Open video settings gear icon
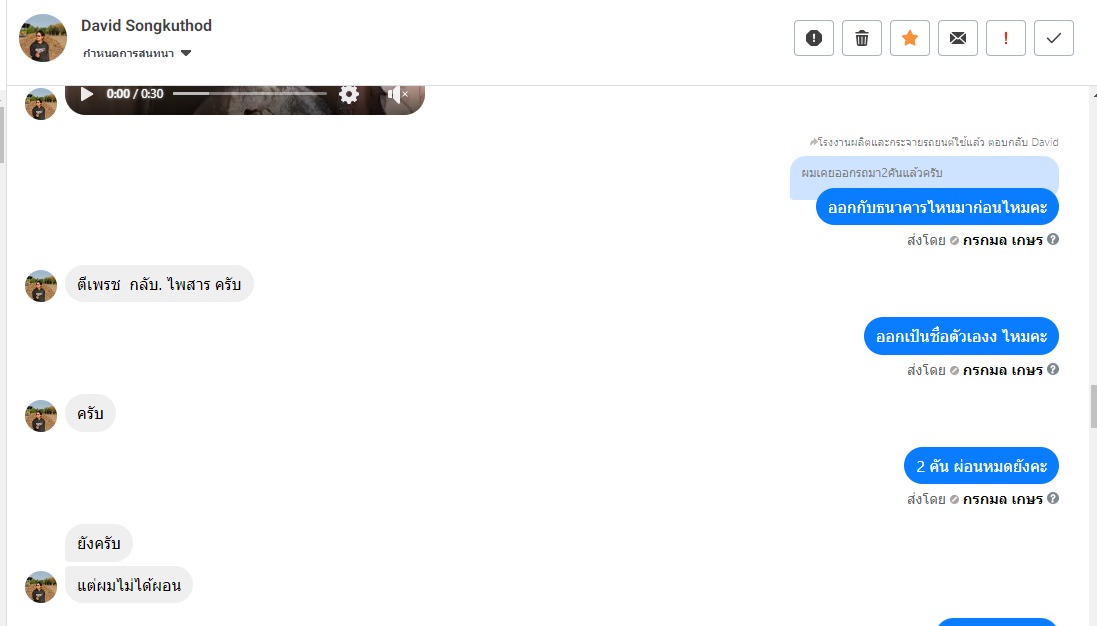 pos(348,94)
